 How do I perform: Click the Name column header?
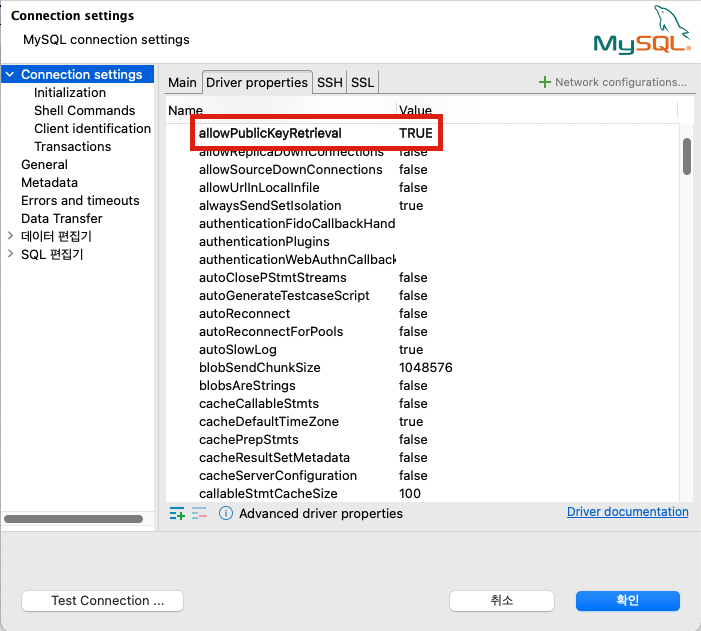coord(186,110)
